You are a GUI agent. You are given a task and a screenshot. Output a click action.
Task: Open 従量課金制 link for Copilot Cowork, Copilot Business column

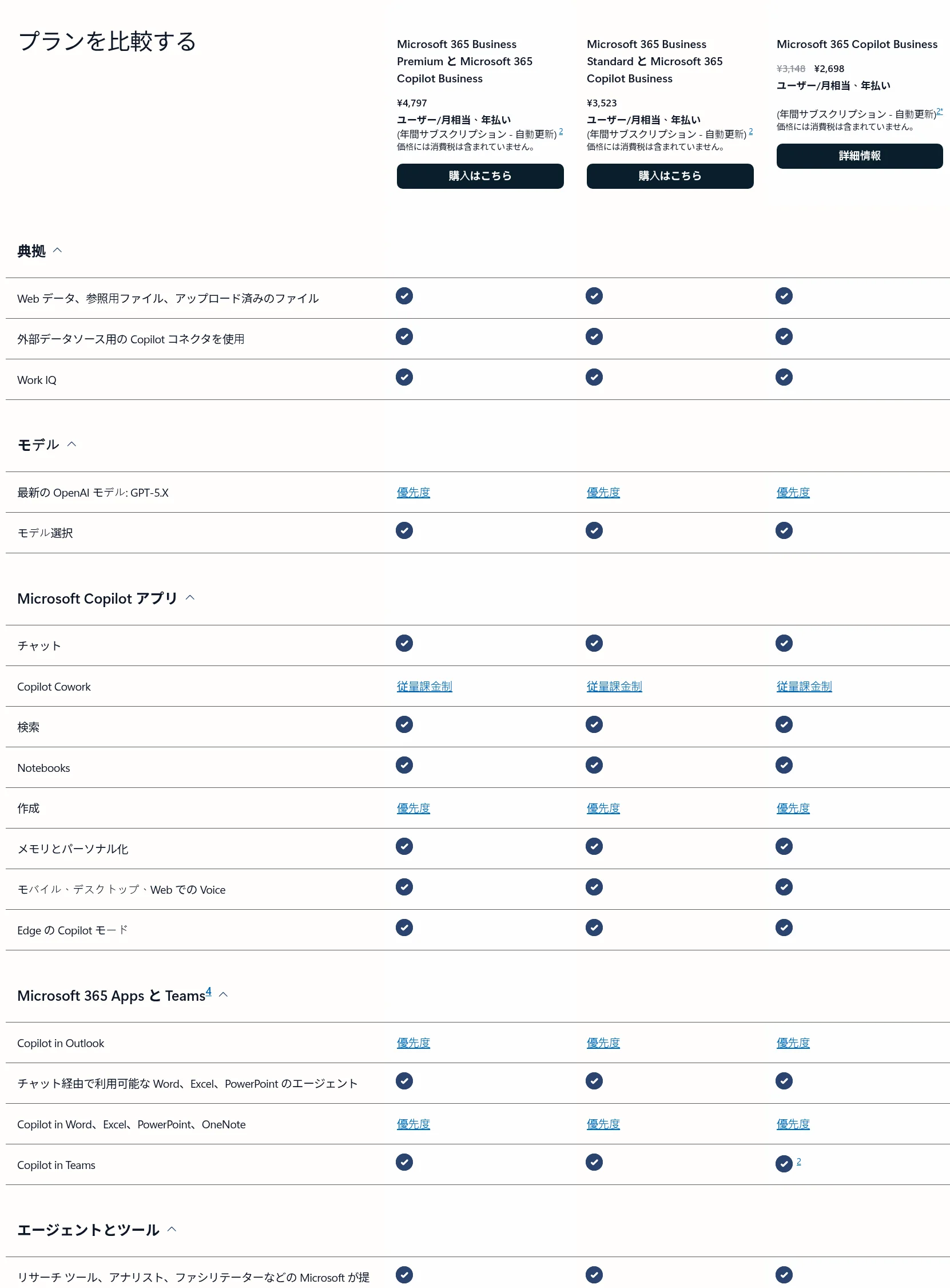[804, 686]
